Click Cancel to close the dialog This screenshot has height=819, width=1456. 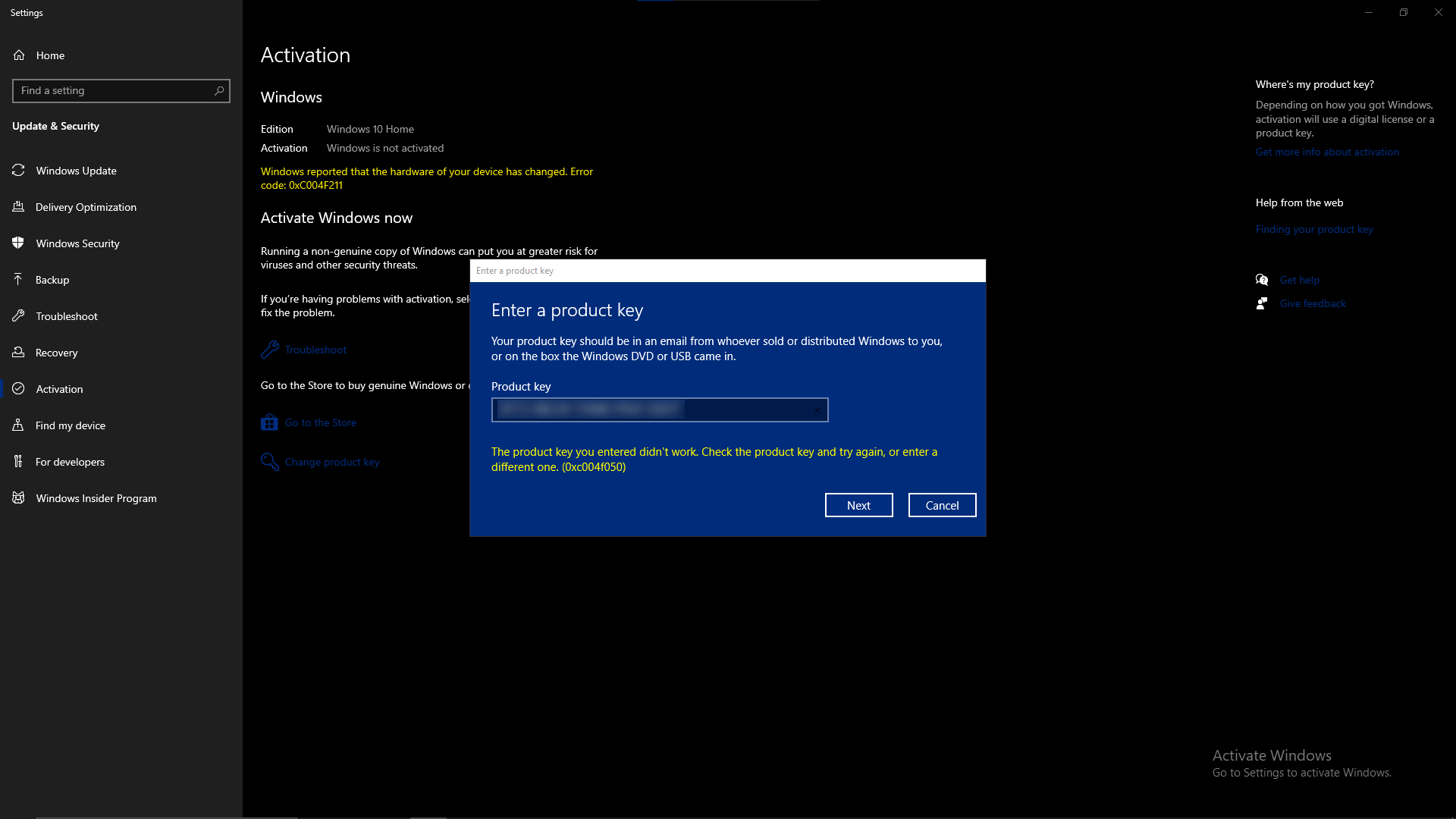942,505
